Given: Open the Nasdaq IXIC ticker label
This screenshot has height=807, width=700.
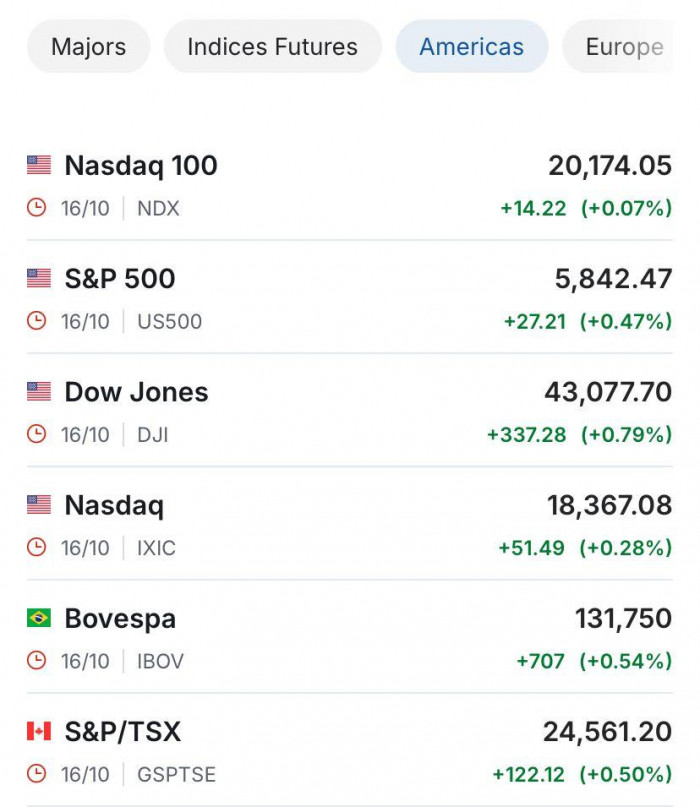Looking at the screenshot, I should (x=156, y=548).
